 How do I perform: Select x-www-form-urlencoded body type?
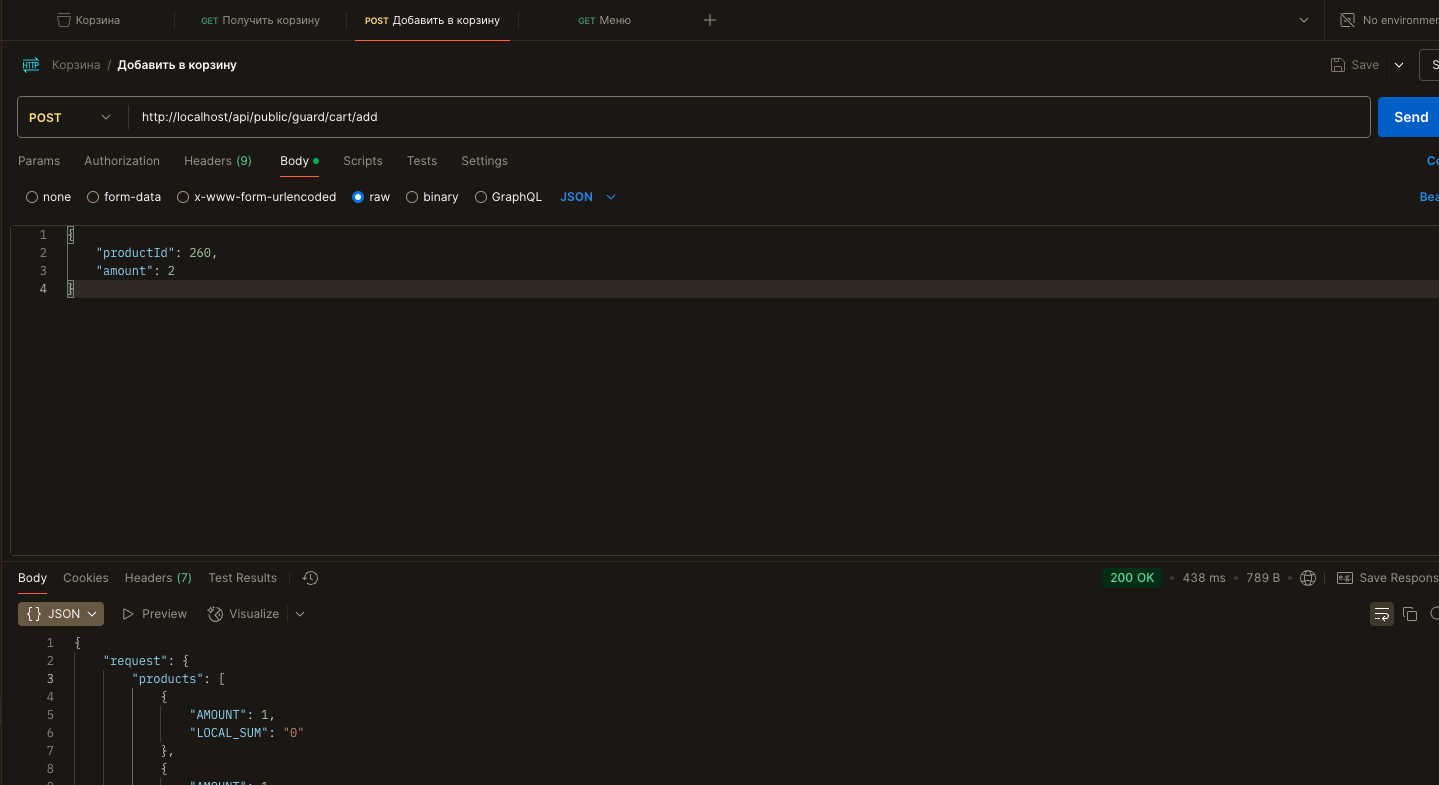(x=257, y=197)
